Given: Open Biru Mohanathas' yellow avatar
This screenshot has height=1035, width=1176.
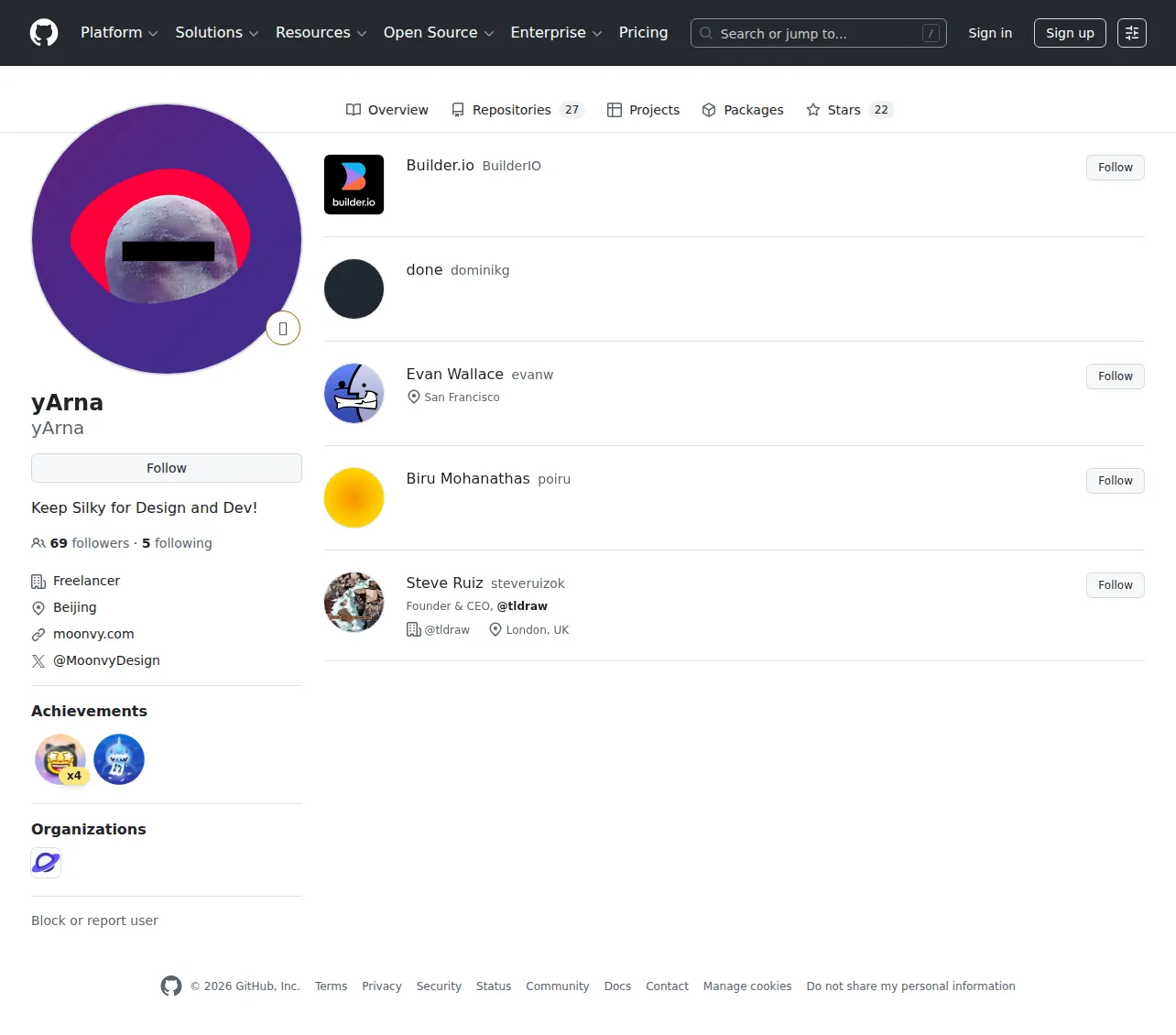Looking at the screenshot, I should coord(354,497).
